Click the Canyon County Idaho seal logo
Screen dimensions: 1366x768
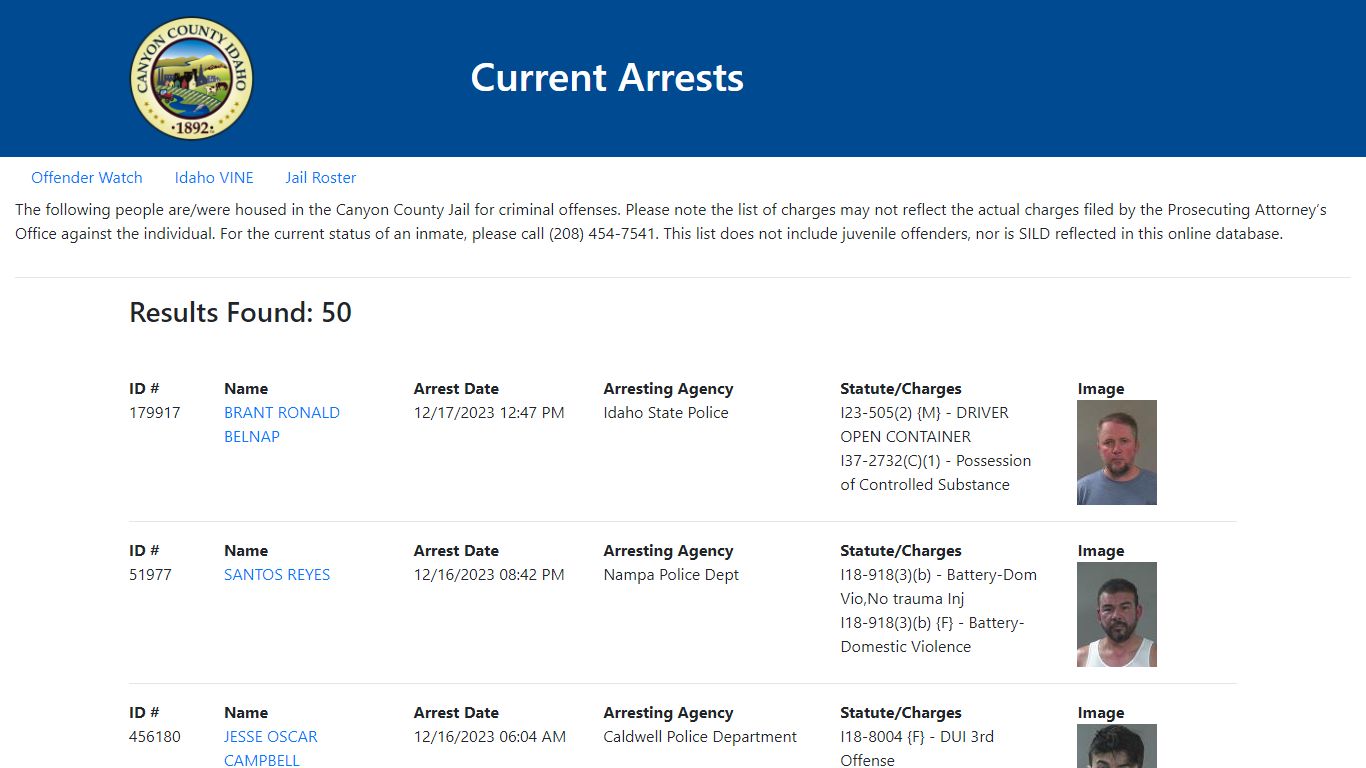pos(192,78)
